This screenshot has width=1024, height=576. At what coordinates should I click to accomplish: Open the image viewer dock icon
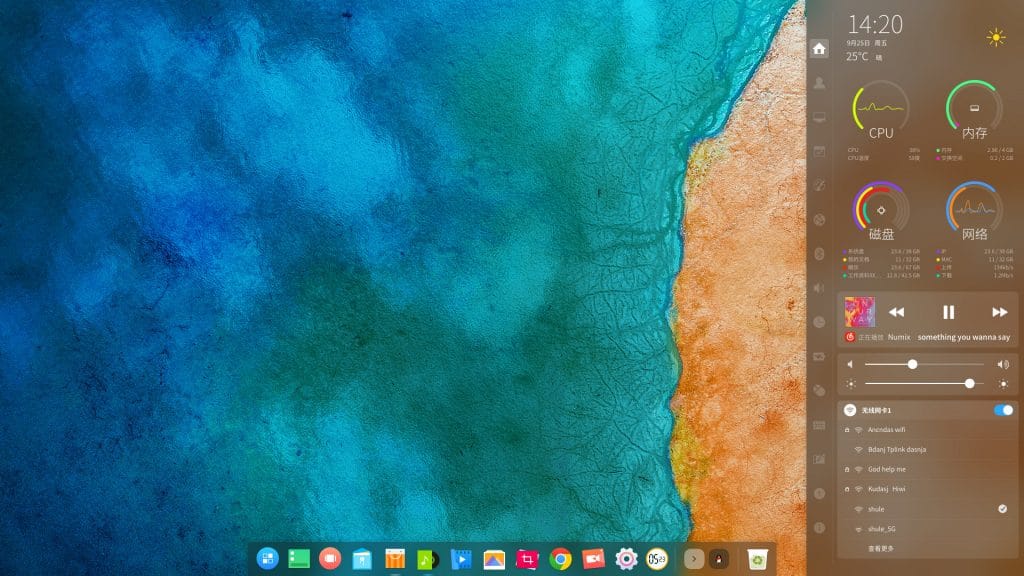coord(494,559)
